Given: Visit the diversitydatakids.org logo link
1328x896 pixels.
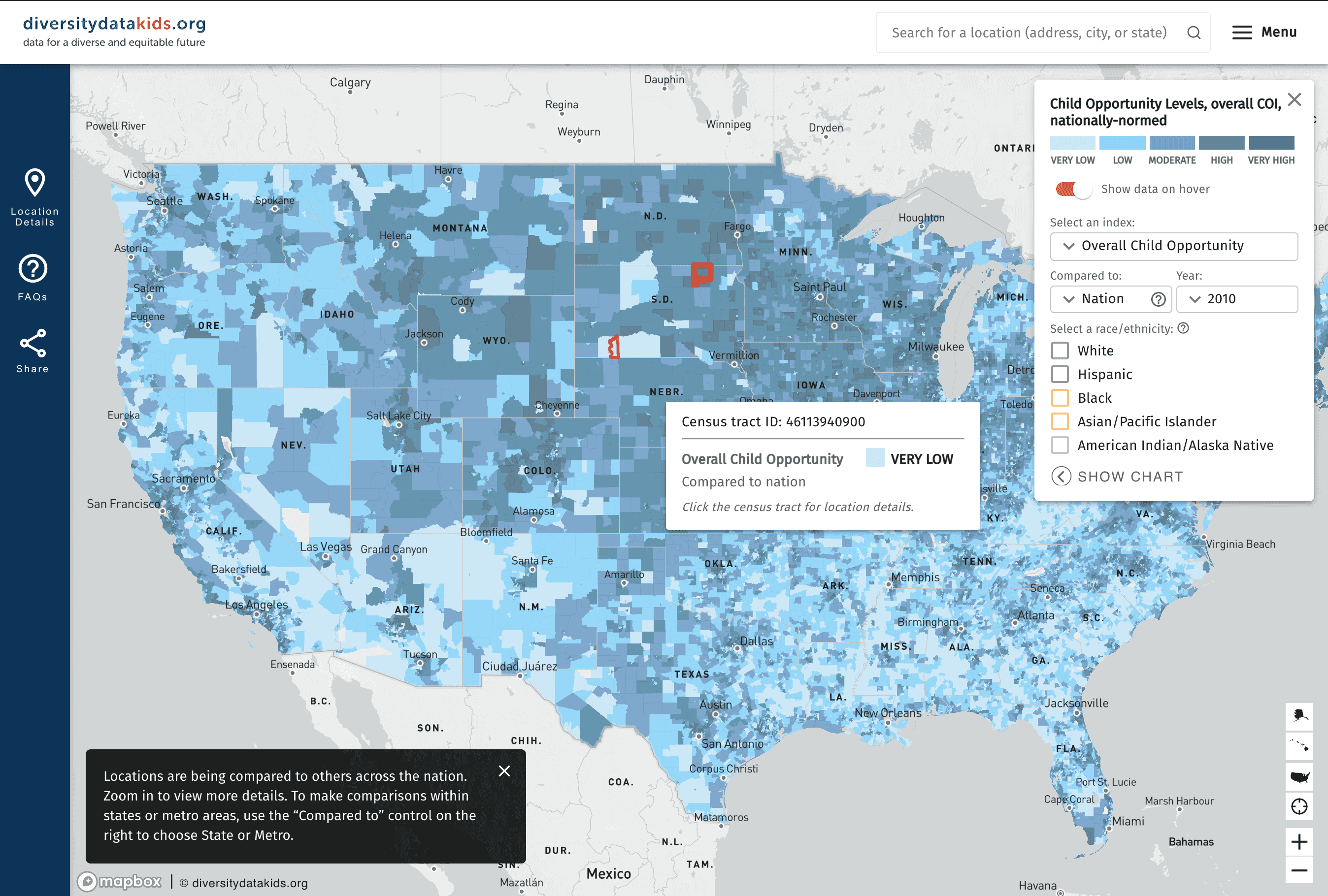Looking at the screenshot, I should pyautogui.click(x=114, y=25).
